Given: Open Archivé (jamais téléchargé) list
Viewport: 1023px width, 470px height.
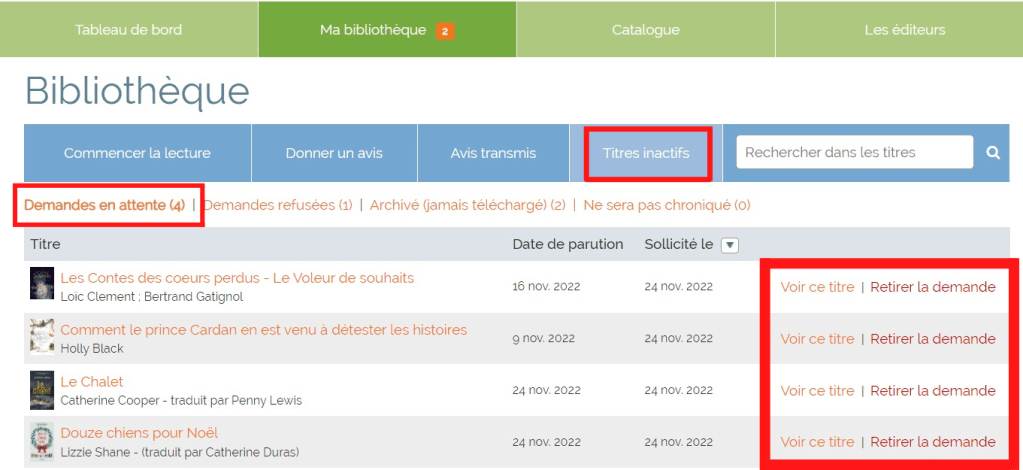Looking at the screenshot, I should 467,205.
